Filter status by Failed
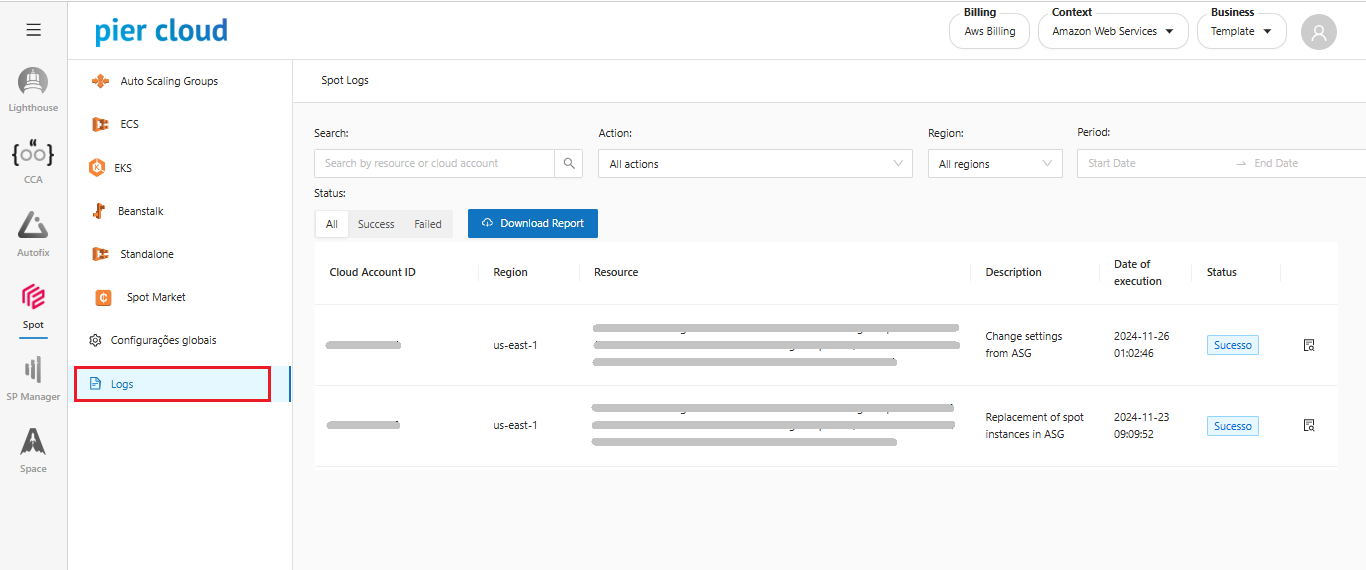Screen dimensions: 1366x570 click(x=428, y=224)
